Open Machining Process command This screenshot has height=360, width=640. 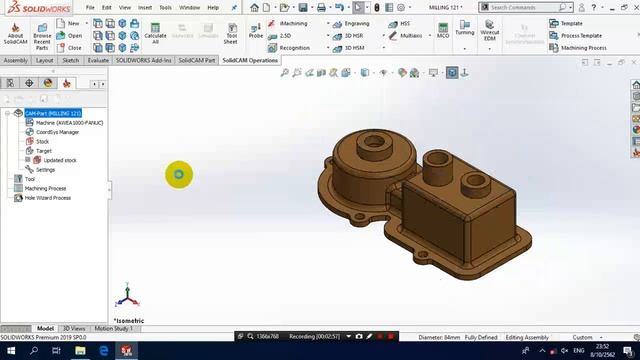[578, 48]
